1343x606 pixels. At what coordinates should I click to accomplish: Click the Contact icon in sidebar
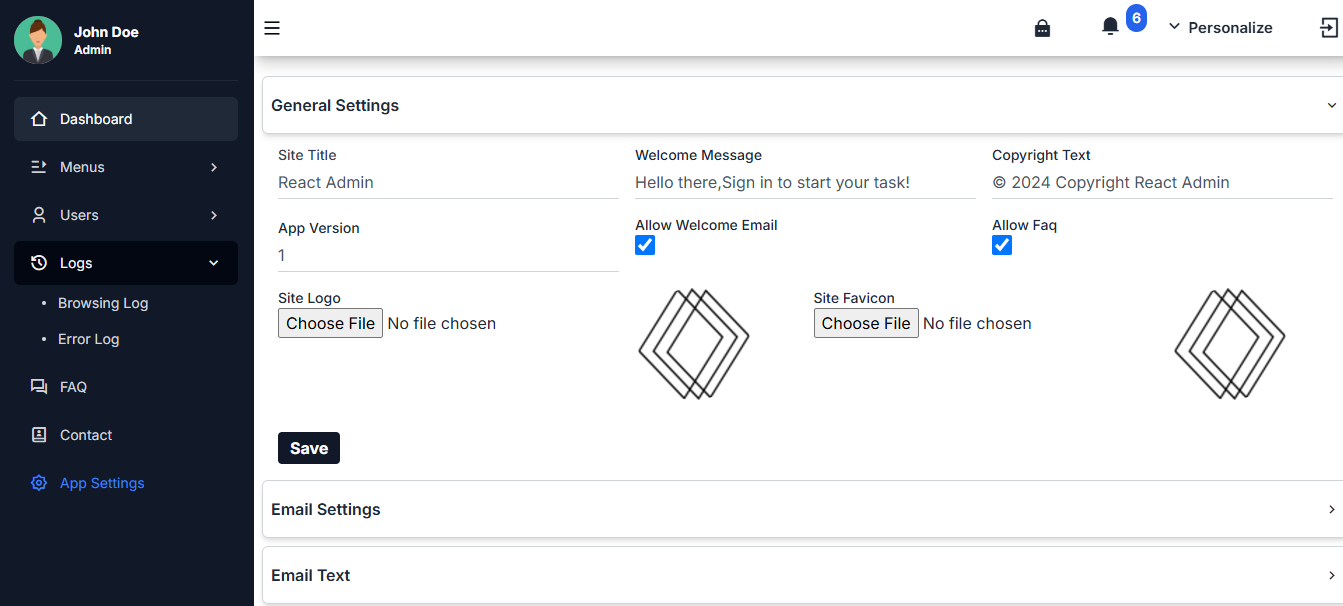[39, 435]
